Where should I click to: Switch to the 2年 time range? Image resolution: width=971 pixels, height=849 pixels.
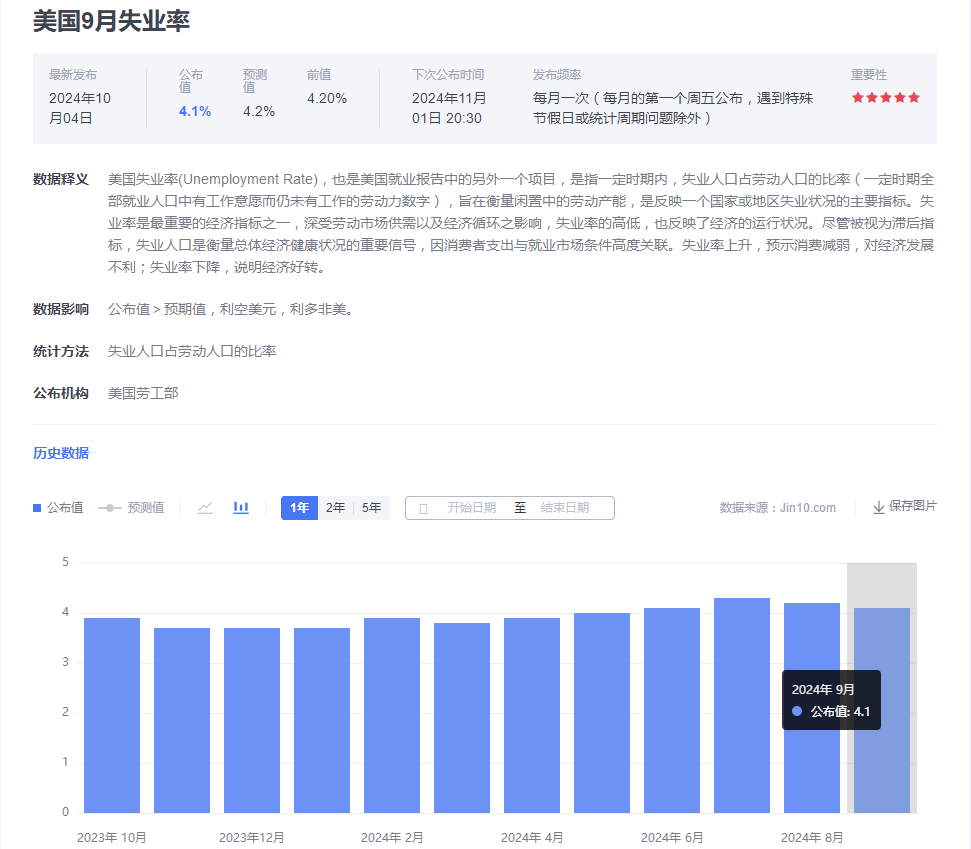pyautogui.click(x=335, y=508)
